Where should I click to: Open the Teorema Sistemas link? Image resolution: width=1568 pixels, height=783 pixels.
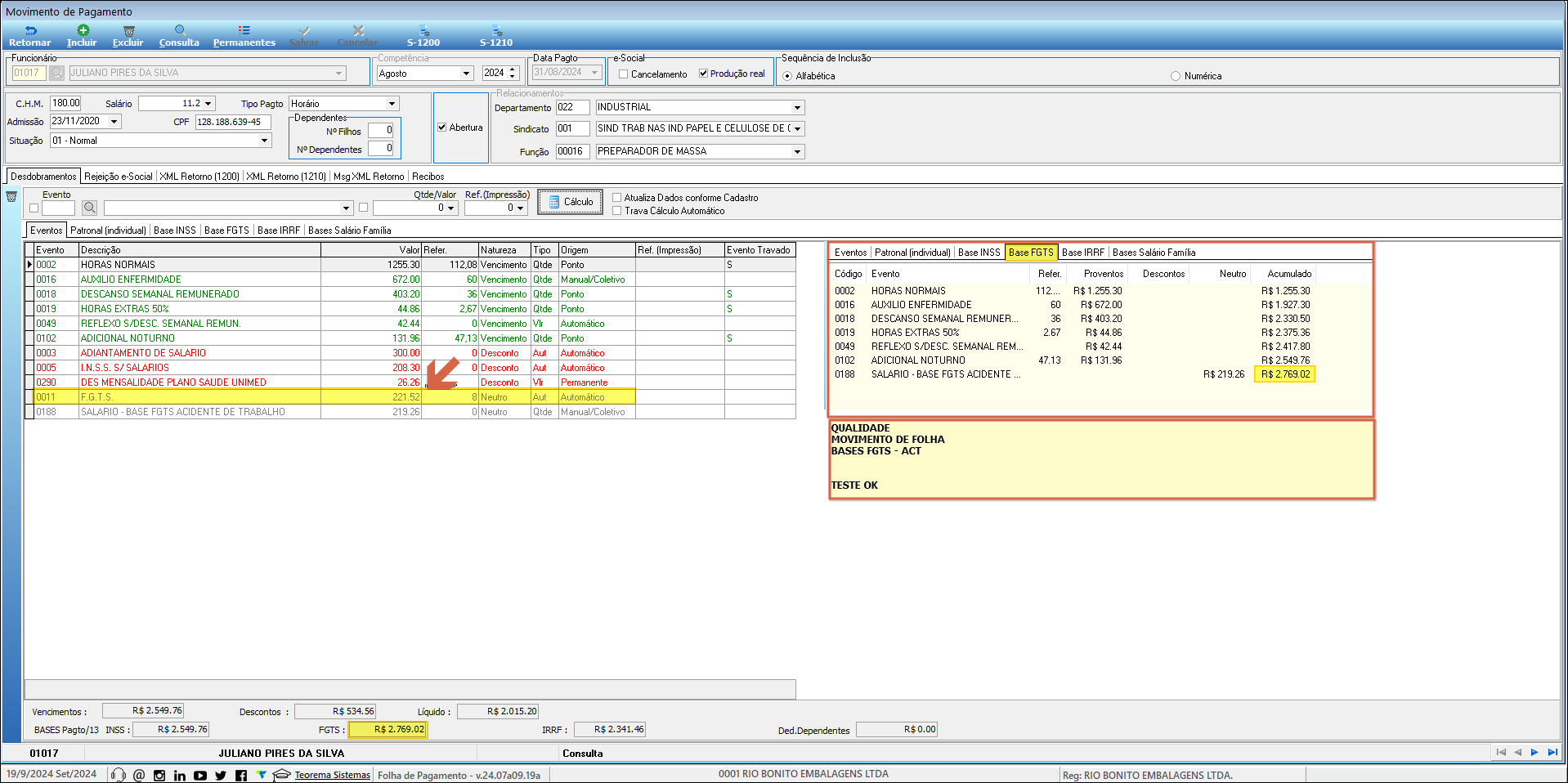[332, 775]
